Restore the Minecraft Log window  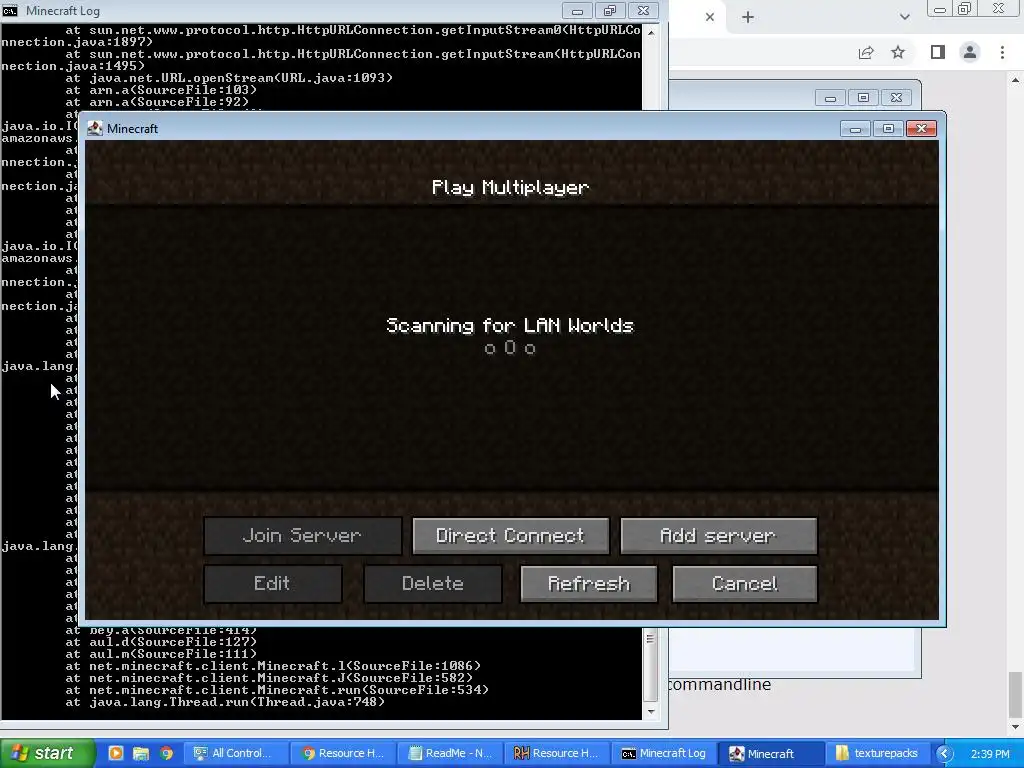point(610,11)
